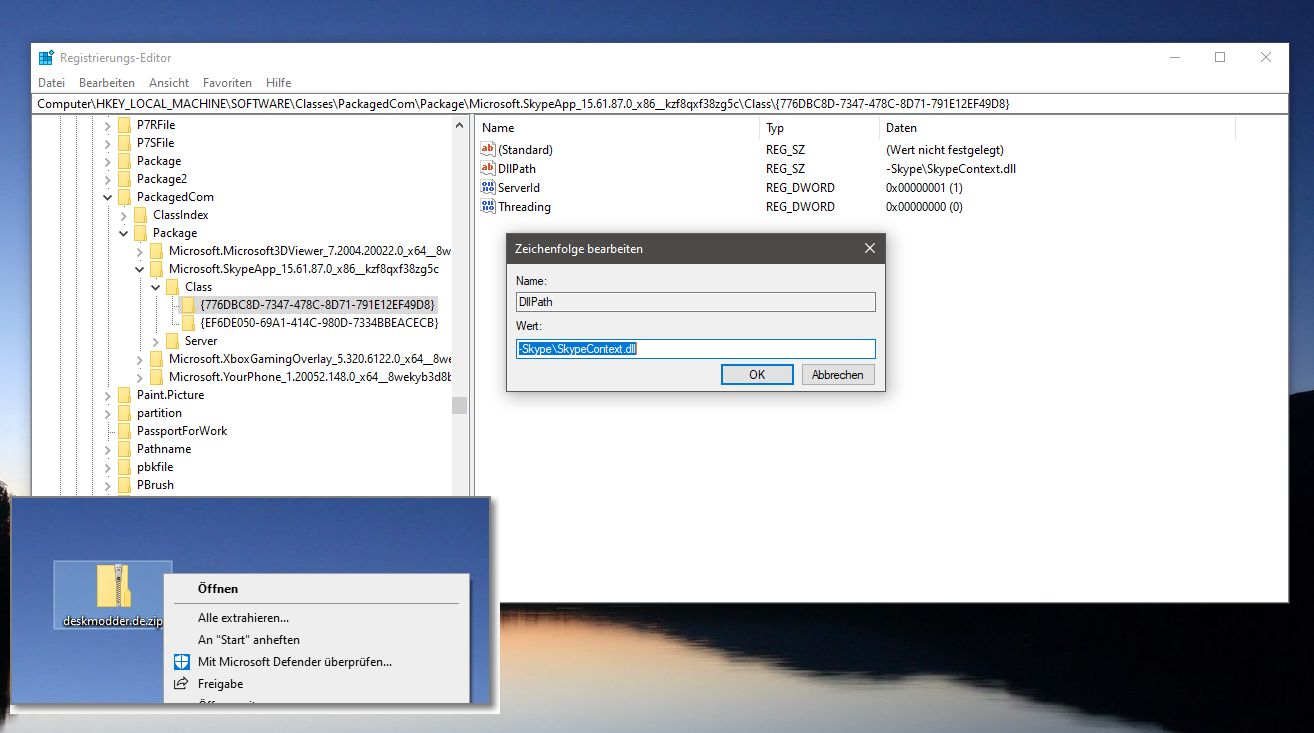
Task: Open the Favoriten menu
Action: click(x=227, y=83)
